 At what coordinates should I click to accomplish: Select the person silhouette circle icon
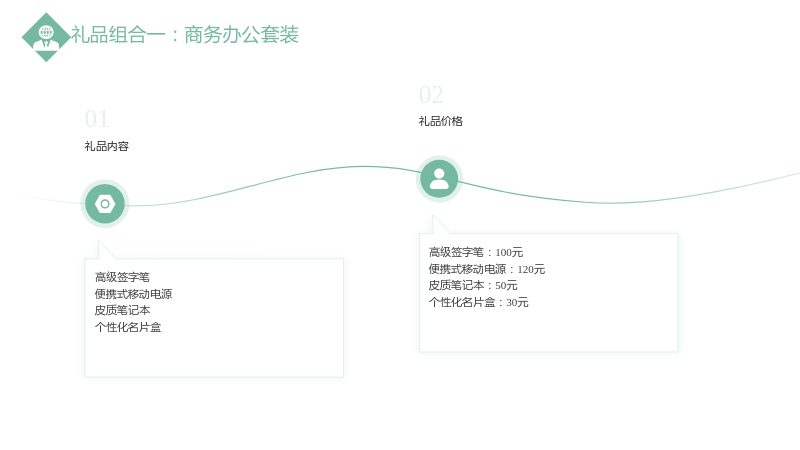(439, 179)
